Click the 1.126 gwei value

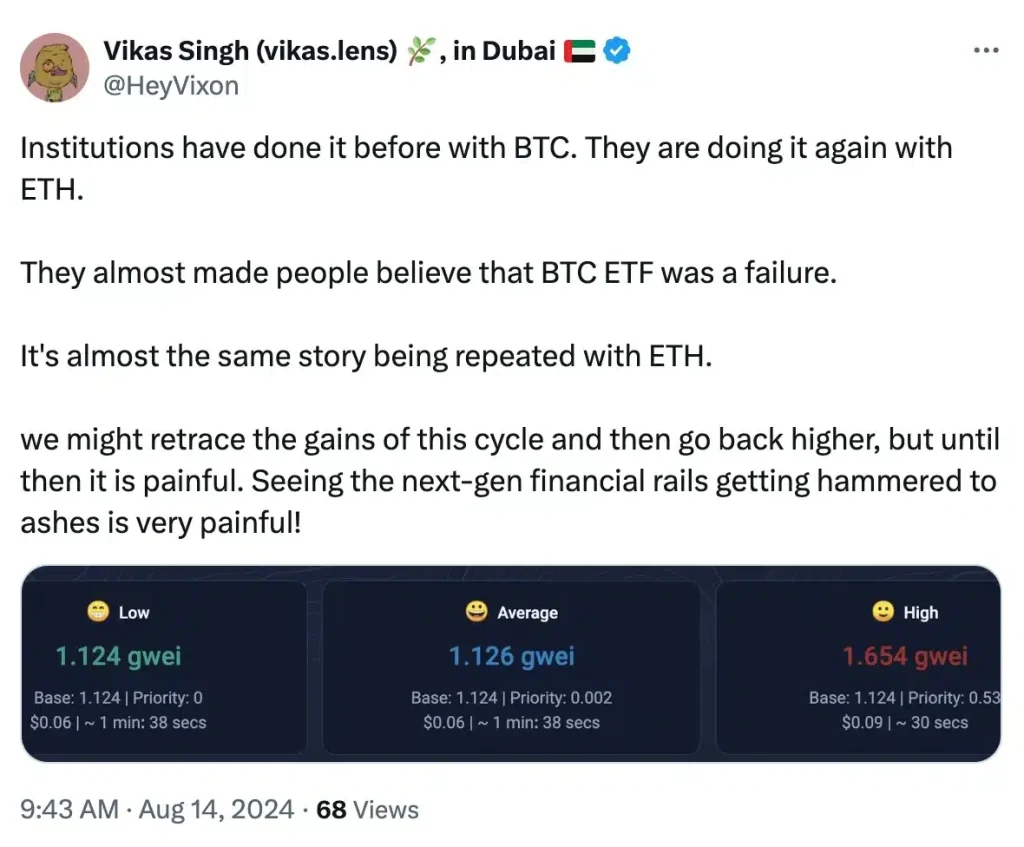click(x=511, y=656)
